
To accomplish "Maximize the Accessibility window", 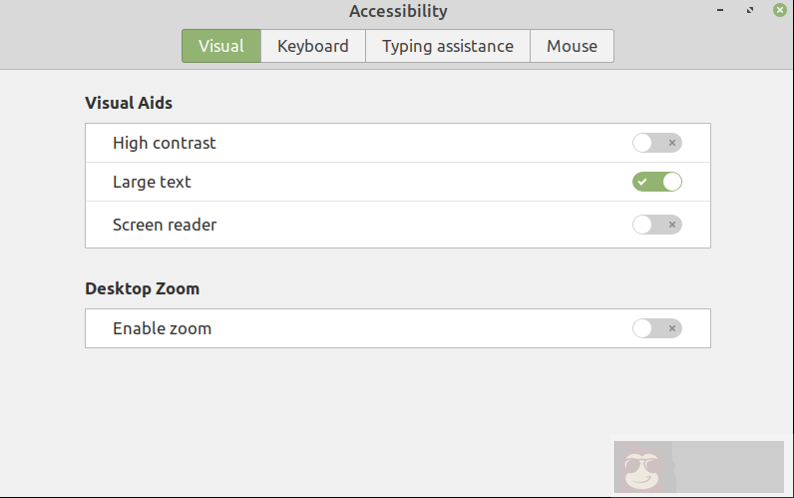I will click(x=750, y=10).
